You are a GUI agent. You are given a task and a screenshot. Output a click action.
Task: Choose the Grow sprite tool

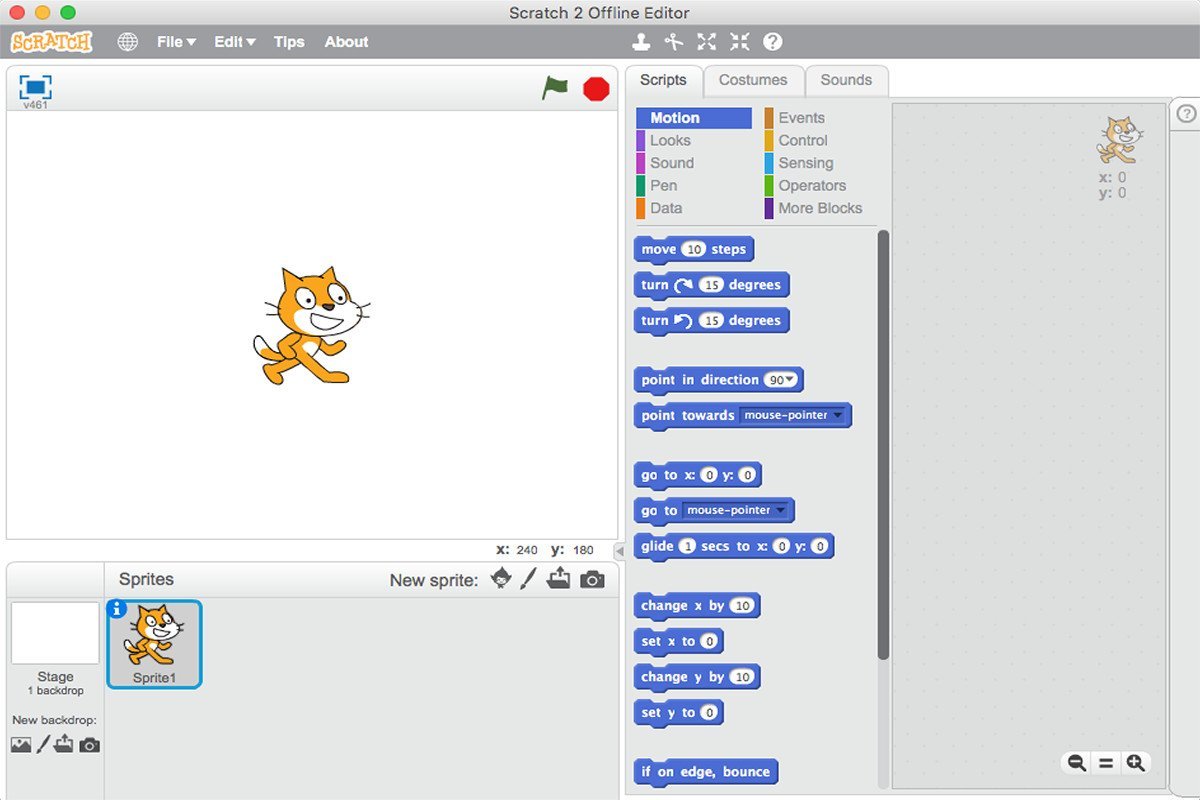click(707, 42)
